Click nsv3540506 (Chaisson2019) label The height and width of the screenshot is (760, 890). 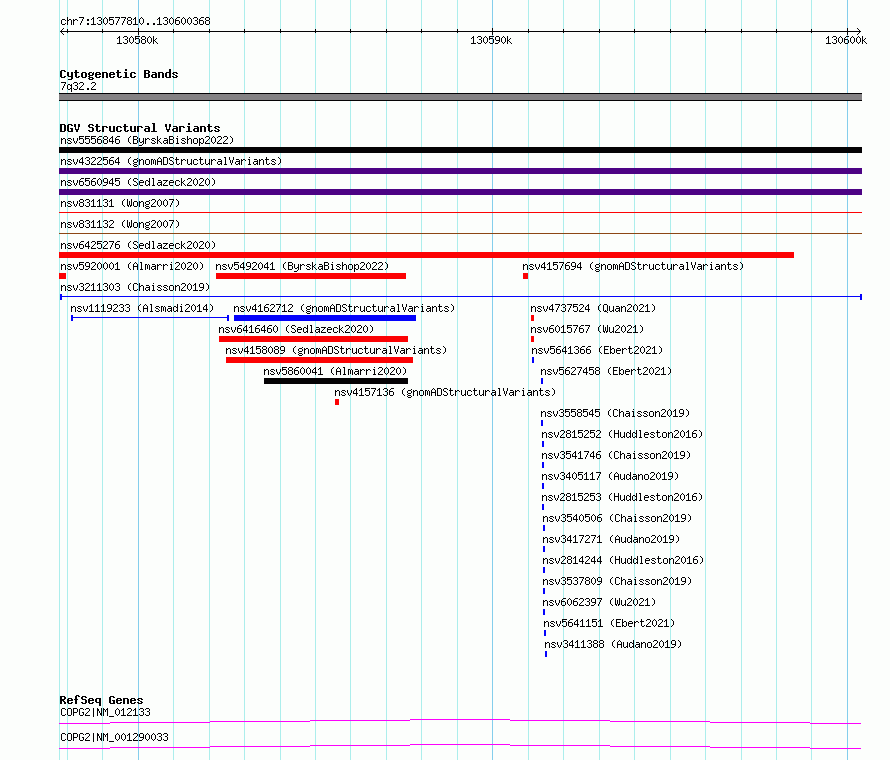[x=618, y=518]
